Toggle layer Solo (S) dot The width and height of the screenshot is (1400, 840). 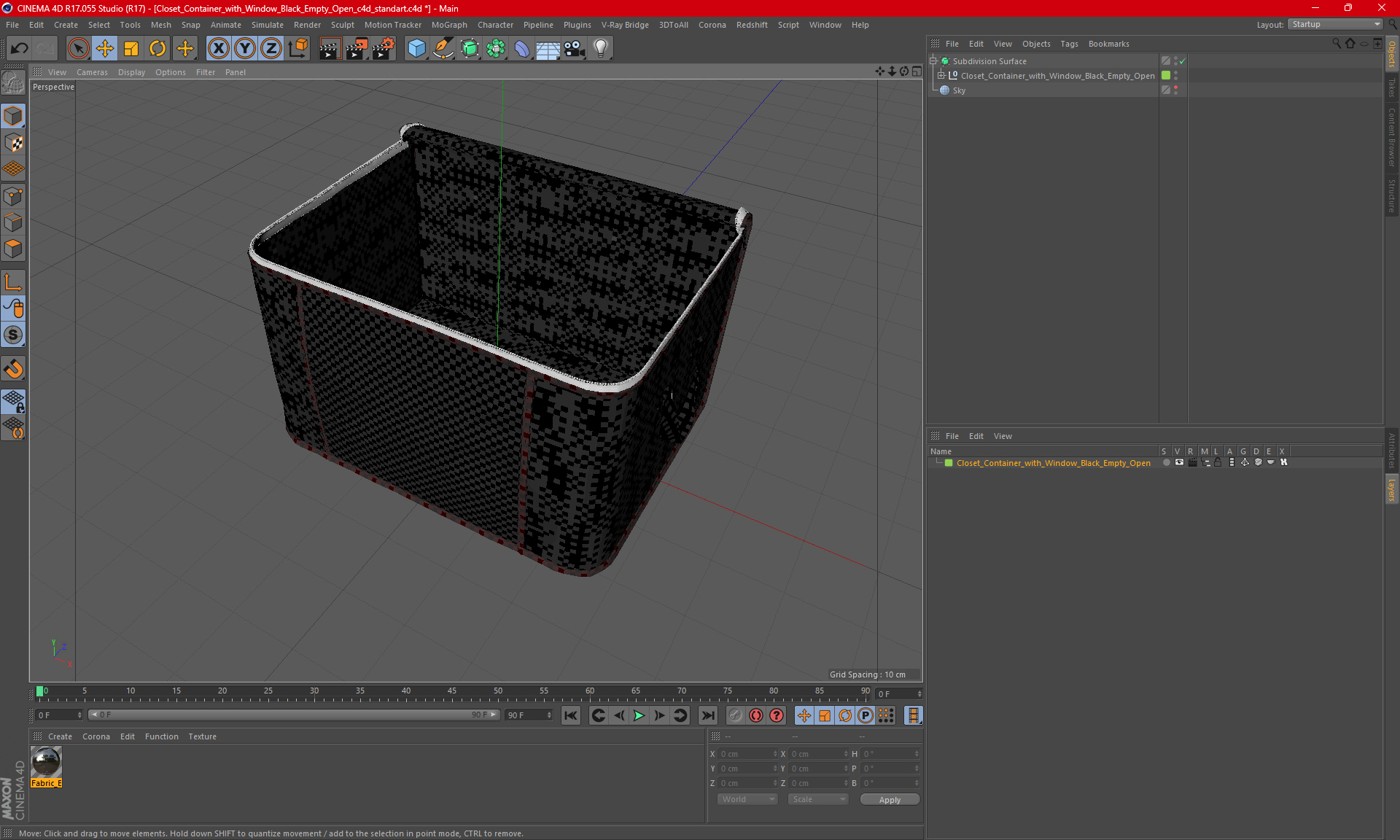[1166, 462]
